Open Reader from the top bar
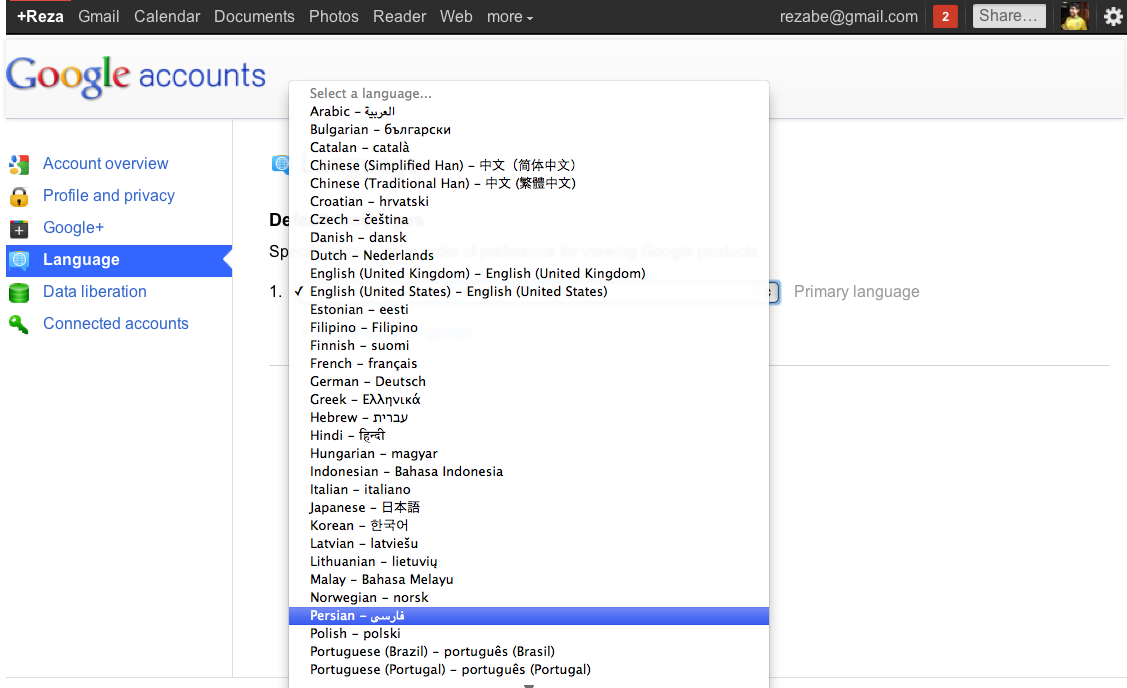Viewport: 1127px width, 688px height. (x=400, y=17)
